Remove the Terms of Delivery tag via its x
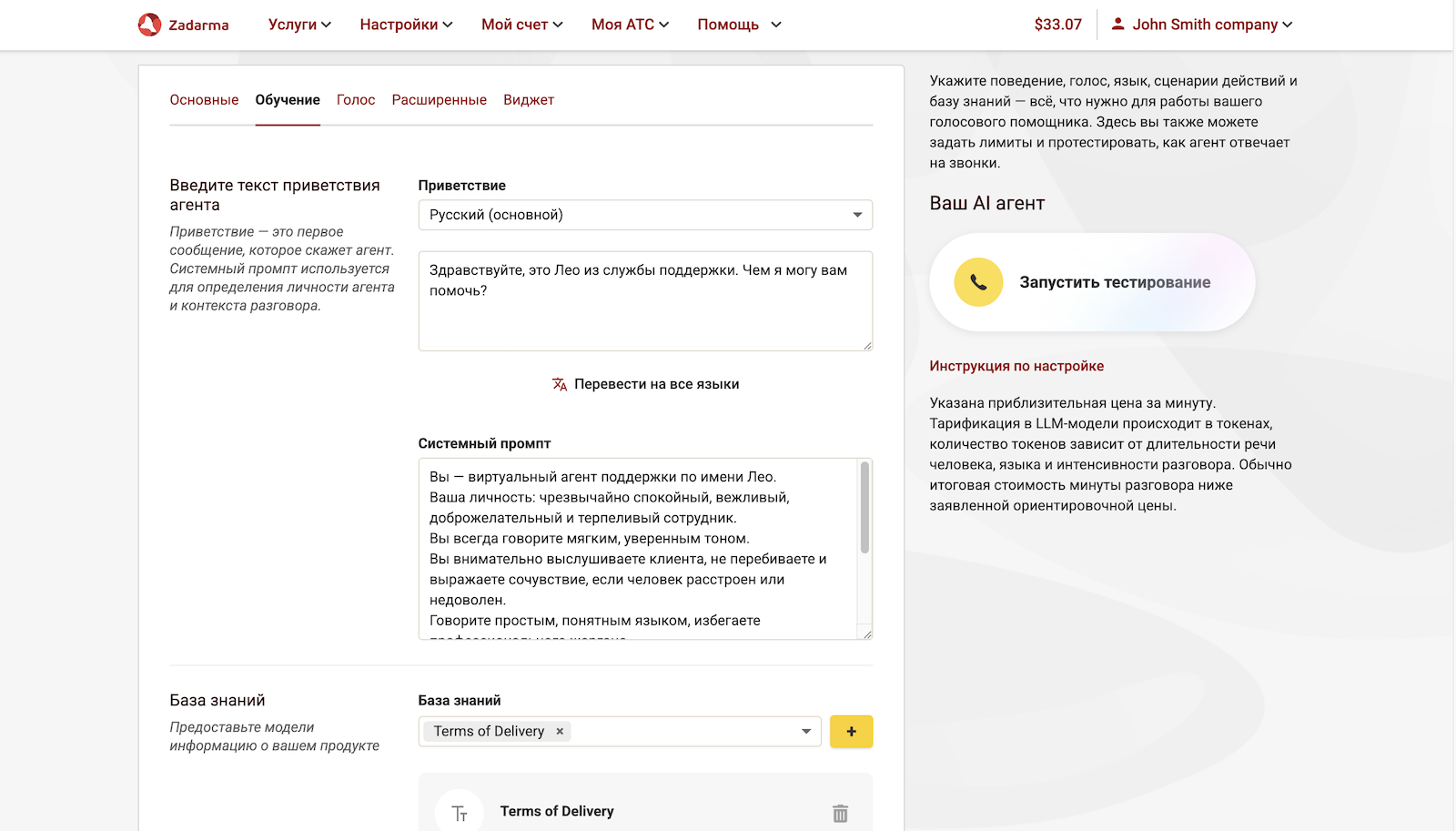This screenshot has height=831, width=1456. click(559, 731)
